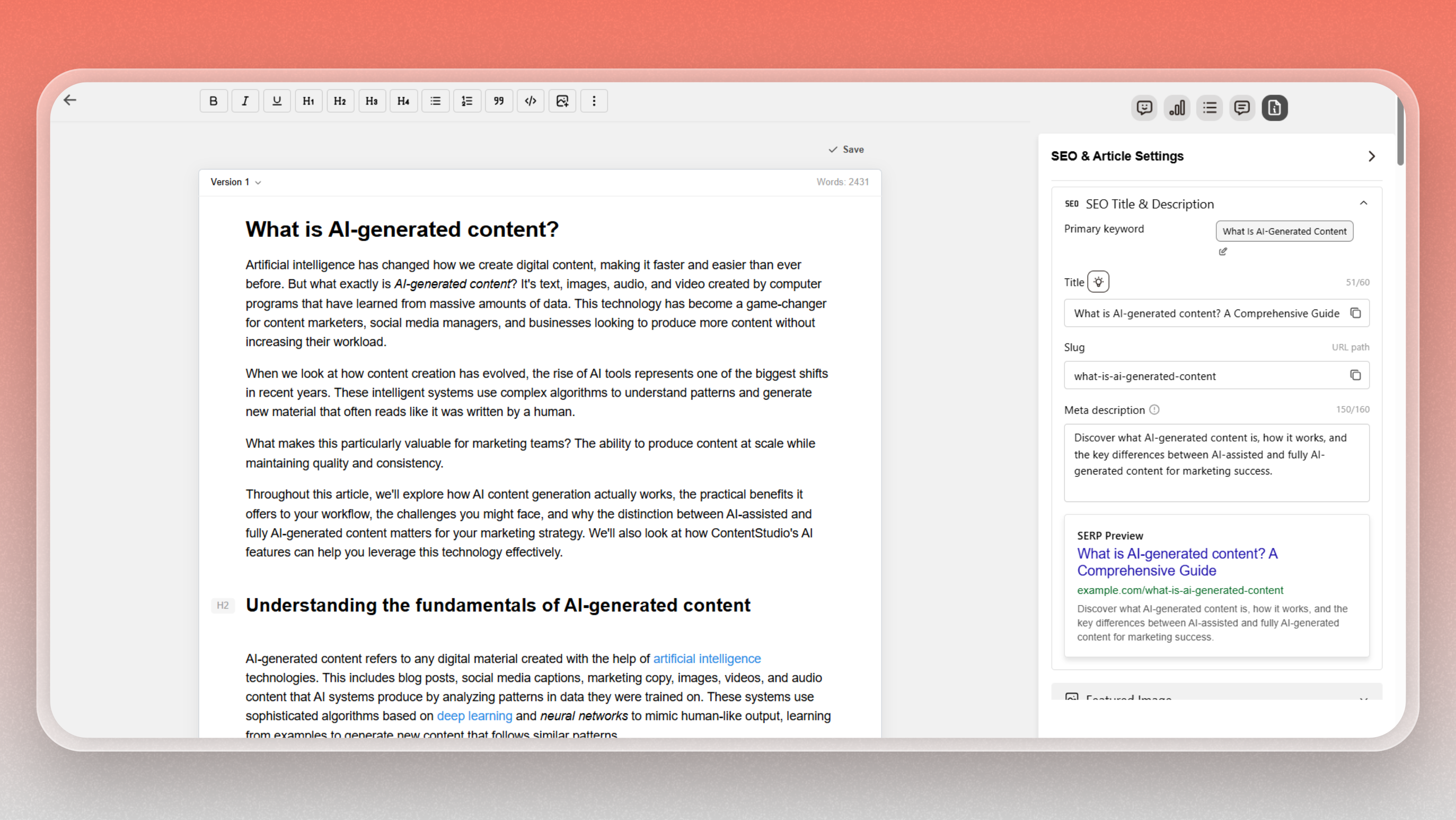Open the Version 1 dropdown
Image resolution: width=1456 pixels, height=820 pixels.
[236, 182]
